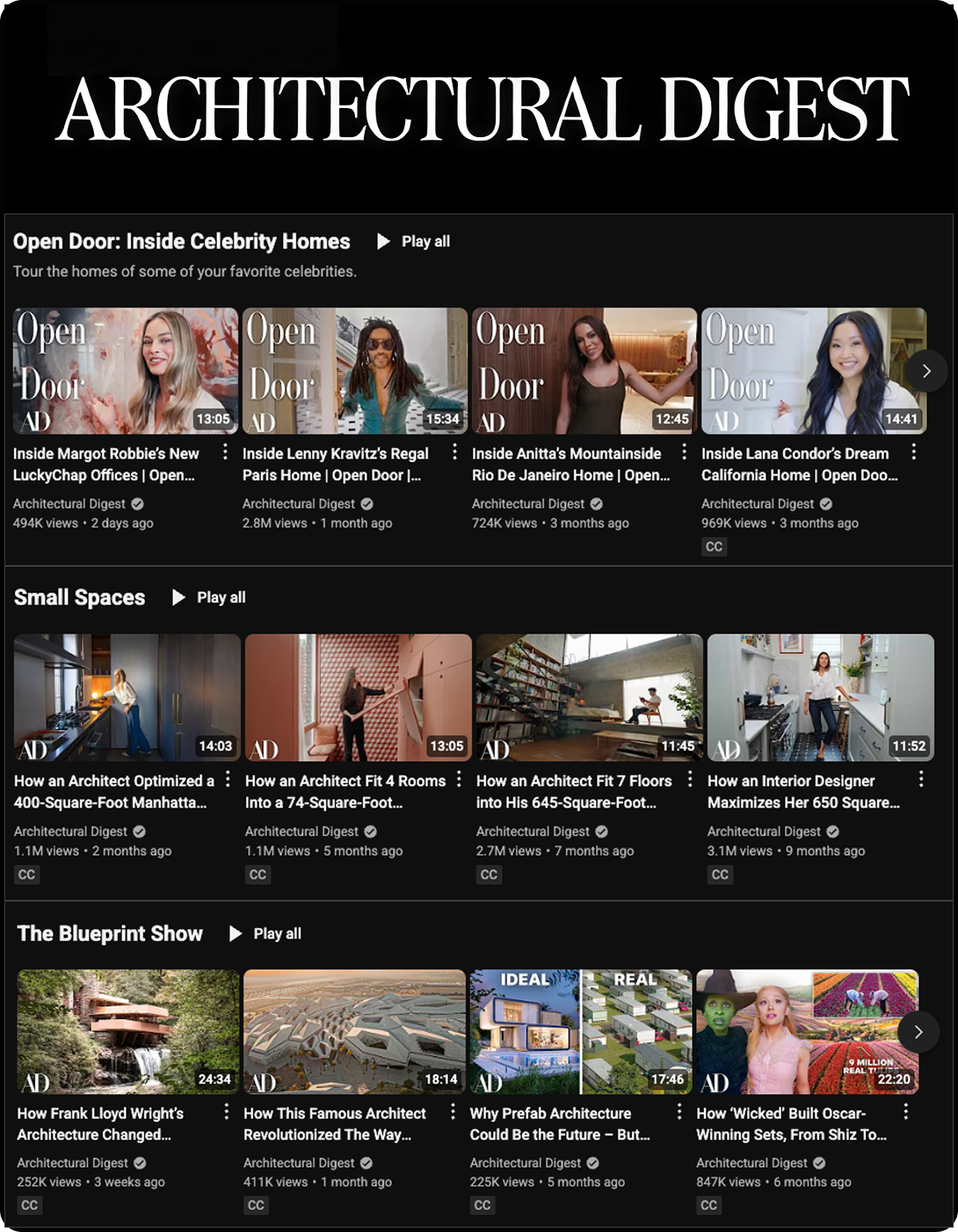Click title 'Inside Margot Robbie's New LuckyChap Offices'
This screenshot has width=958, height=1232.
coord(106,464)
